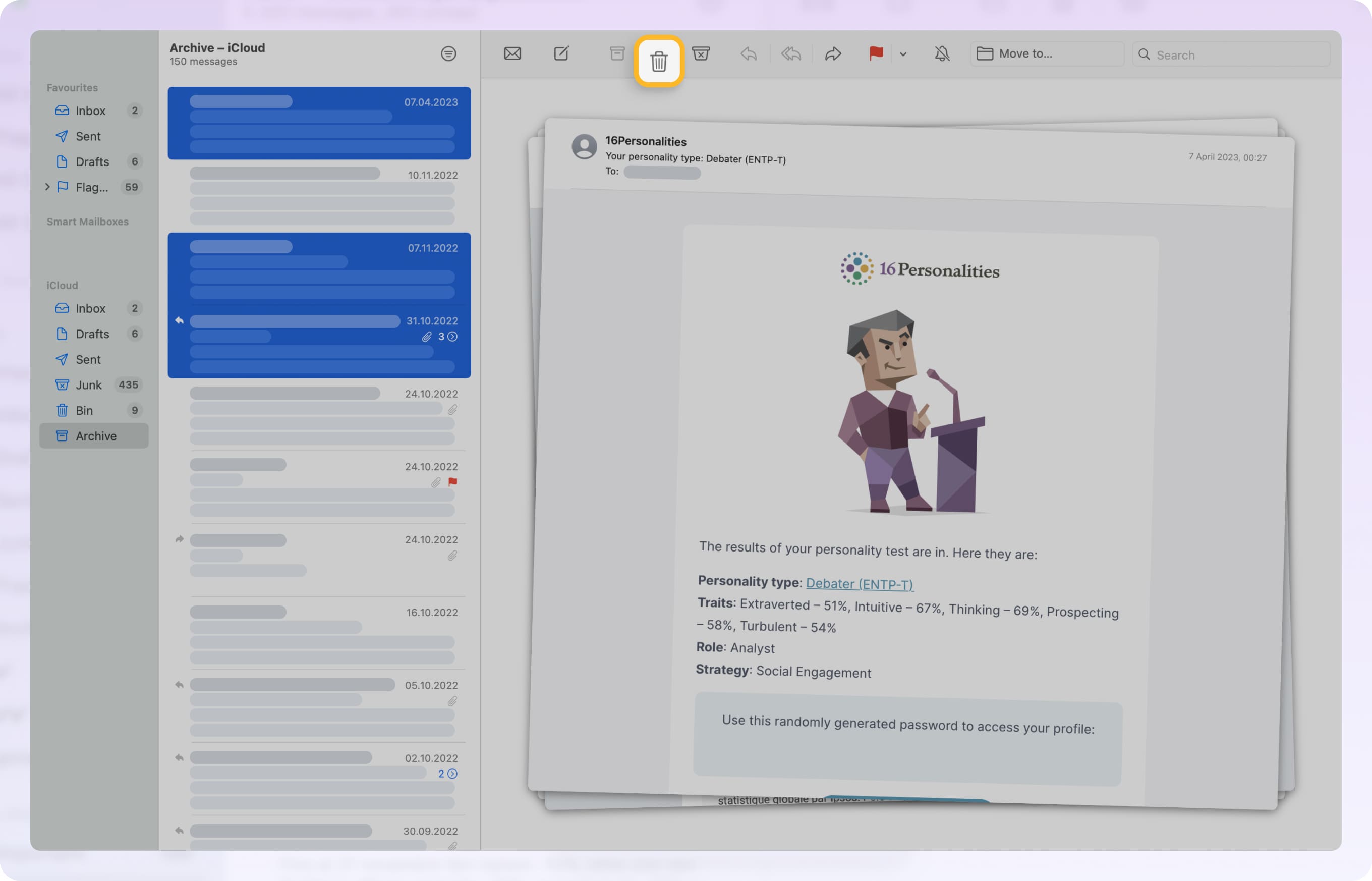Select message dated 16.10.2022
1372x881 pixels.
[319, 633]
